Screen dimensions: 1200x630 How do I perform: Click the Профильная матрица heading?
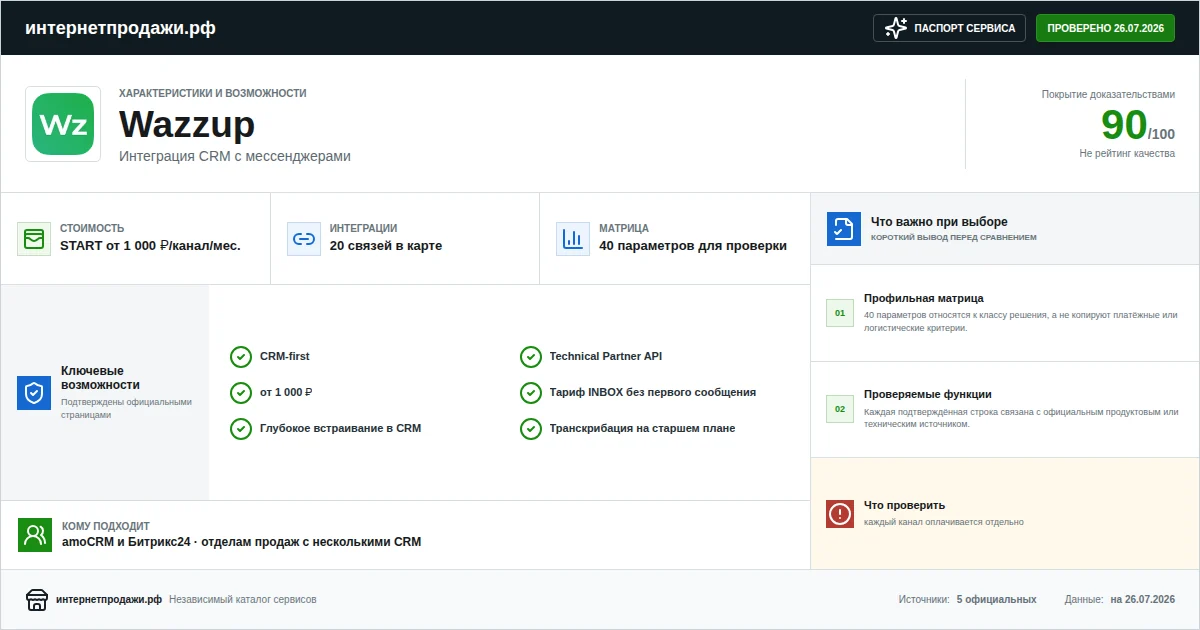tap(924, 298)
